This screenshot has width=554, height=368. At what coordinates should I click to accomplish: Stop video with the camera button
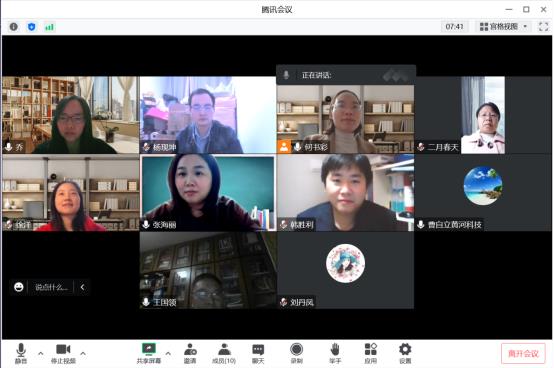click(63, 353)
